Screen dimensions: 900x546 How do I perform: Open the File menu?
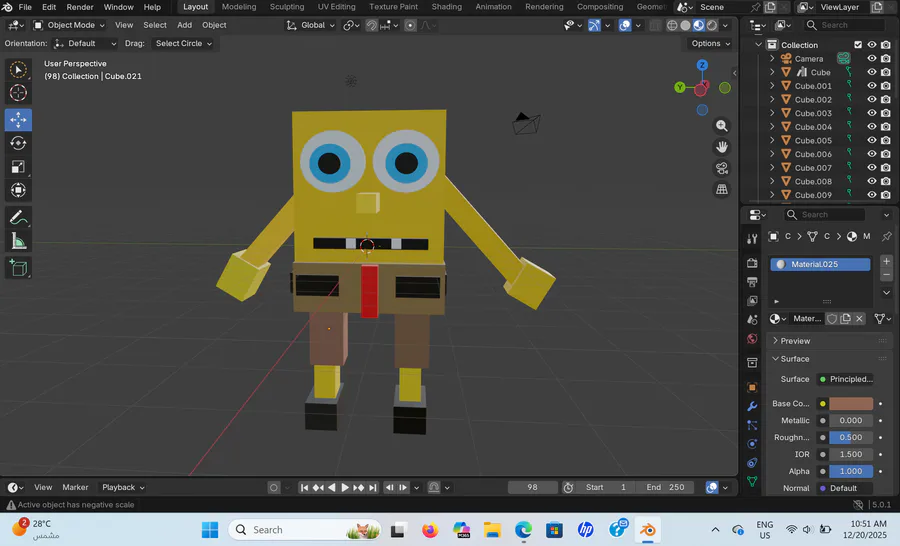point(25,7)
